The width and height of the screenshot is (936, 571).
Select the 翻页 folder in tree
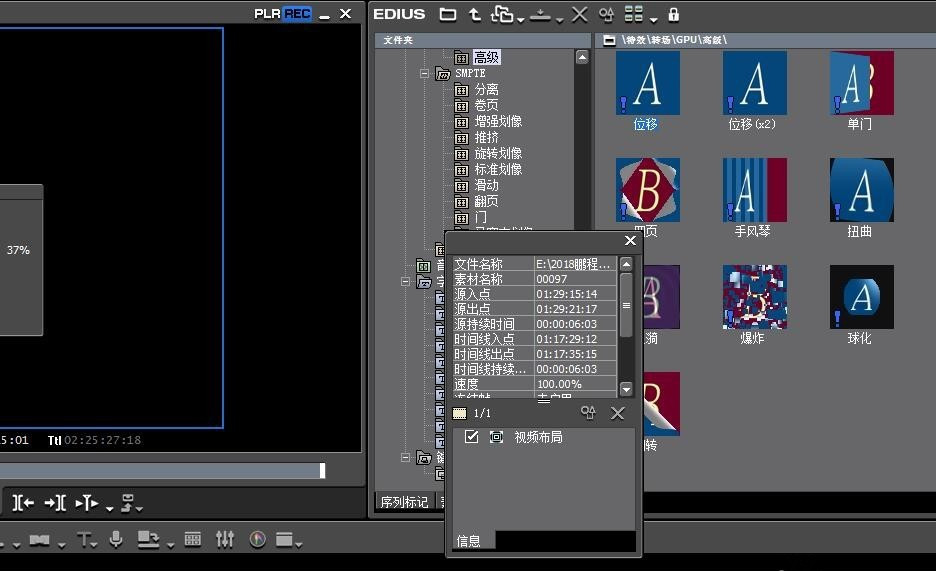(486, 201)
